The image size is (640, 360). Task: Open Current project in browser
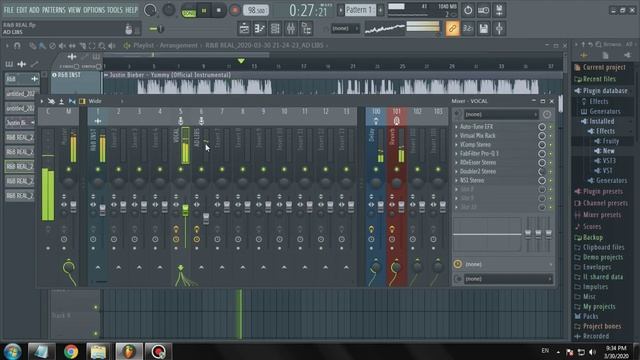click(604, 67)
